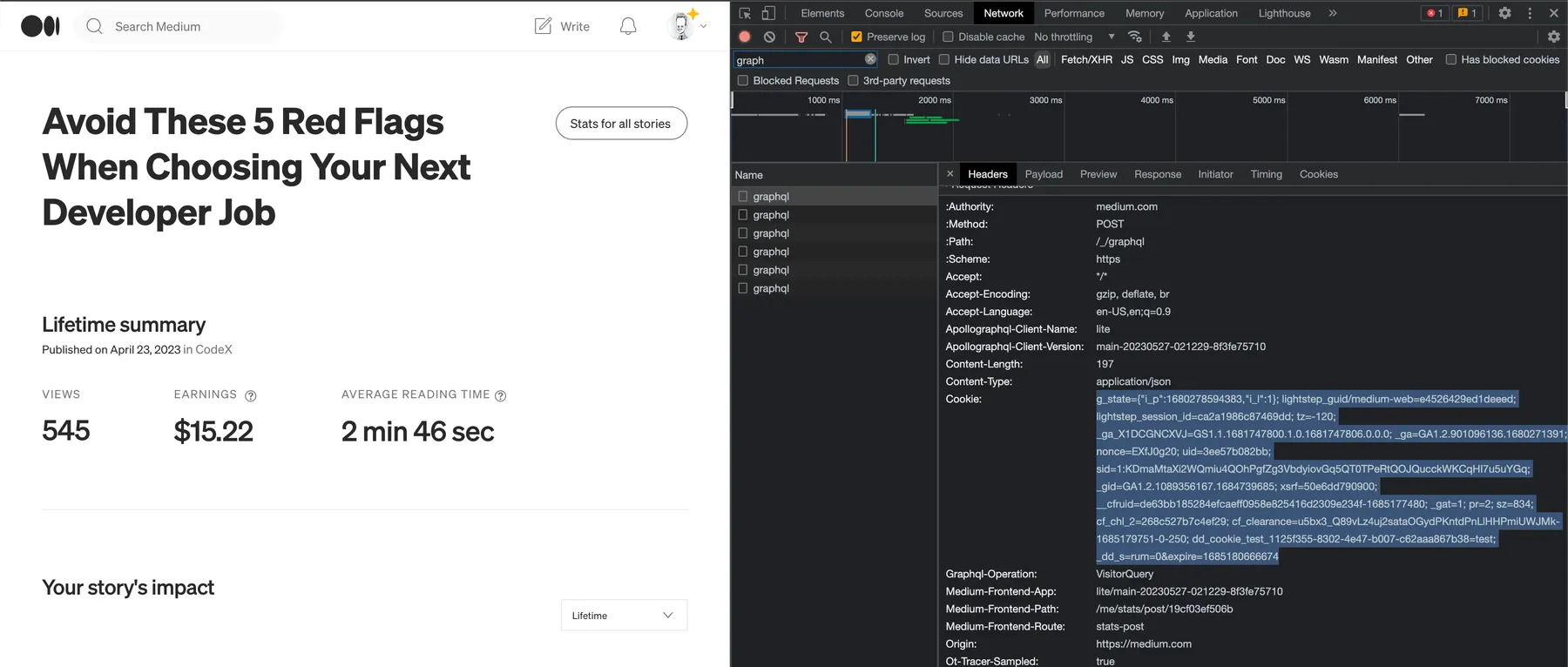Open the Performance tab

[1074, 13]
